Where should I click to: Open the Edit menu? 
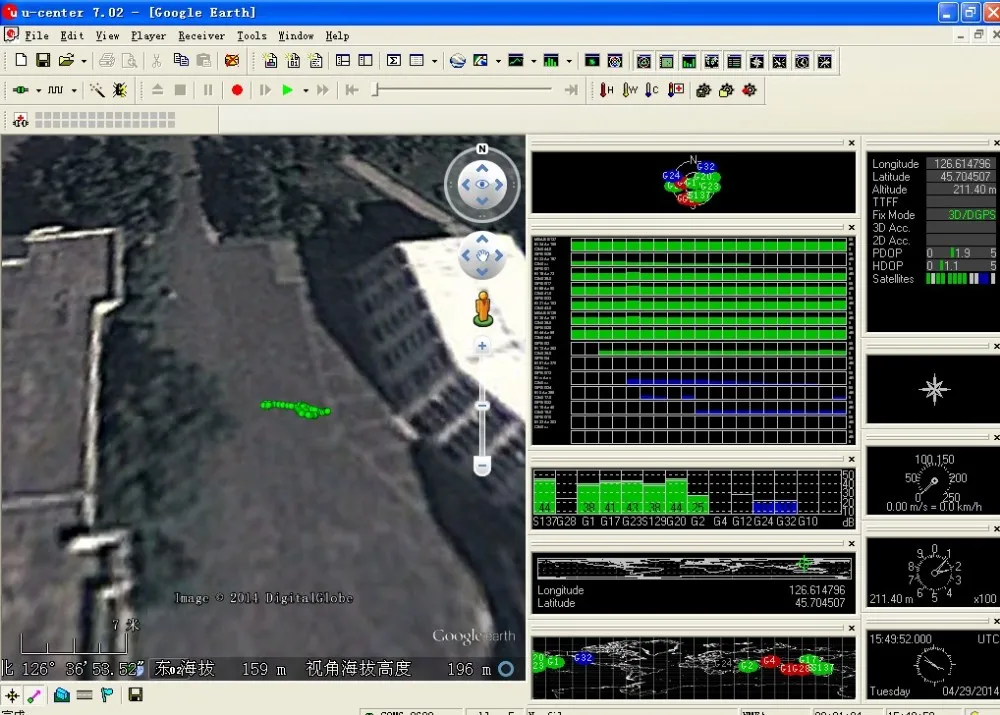[x=72, y=36]
